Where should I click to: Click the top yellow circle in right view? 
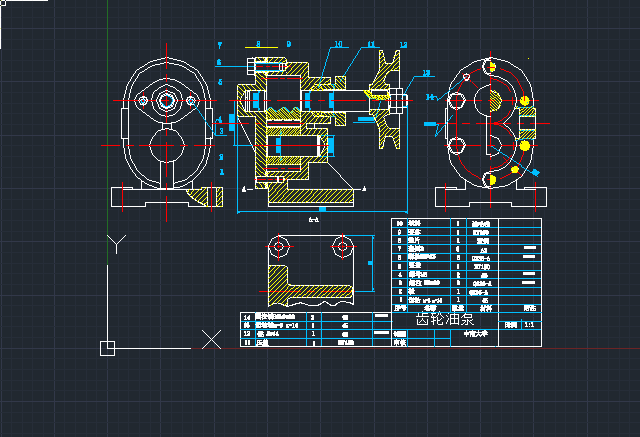tap(490, 66)
